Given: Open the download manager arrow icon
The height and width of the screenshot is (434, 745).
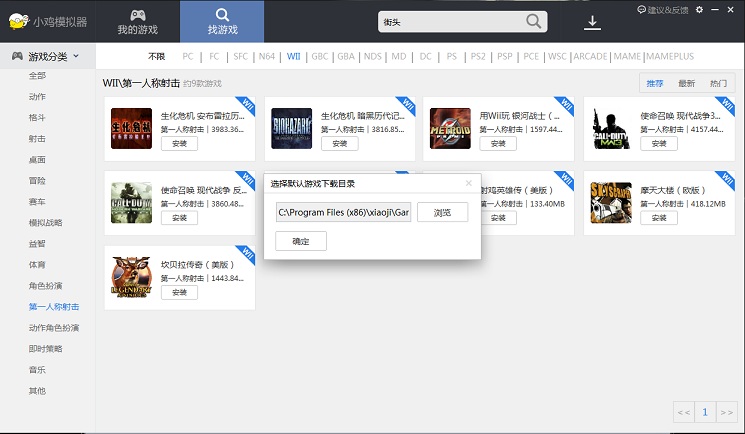Looking at the screenshot, I should click(x=593, y=22).
